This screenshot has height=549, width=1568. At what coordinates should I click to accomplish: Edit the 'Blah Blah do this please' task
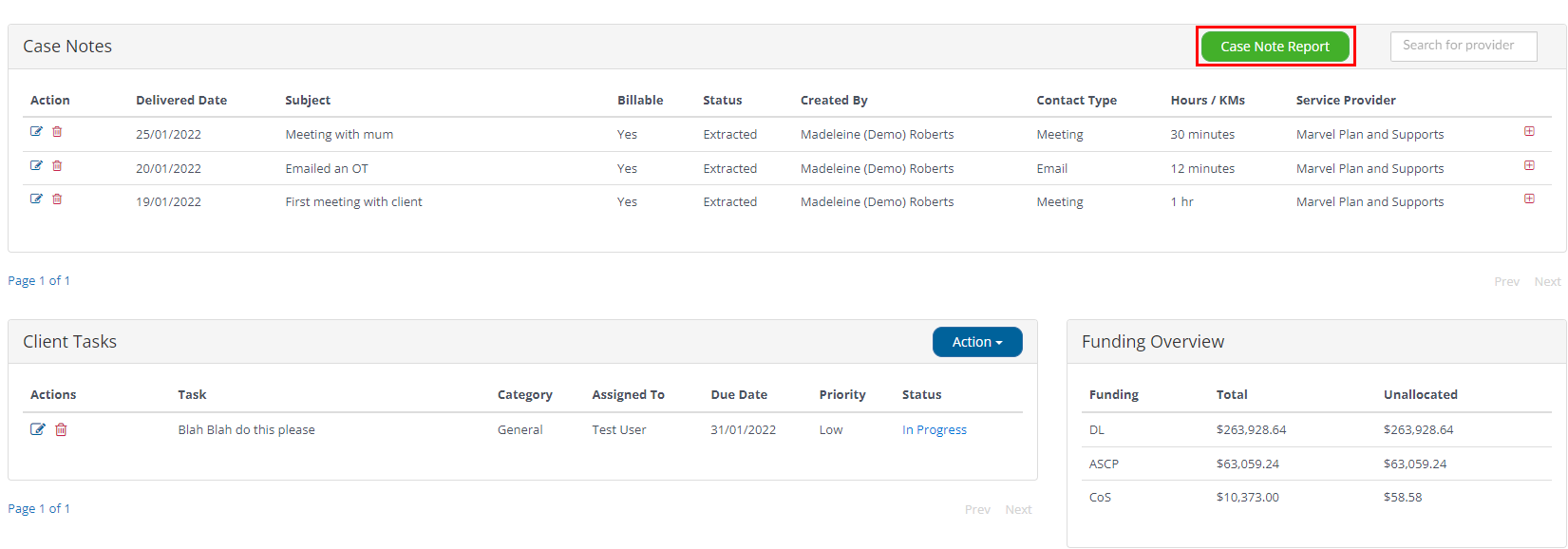click(37, 429)
